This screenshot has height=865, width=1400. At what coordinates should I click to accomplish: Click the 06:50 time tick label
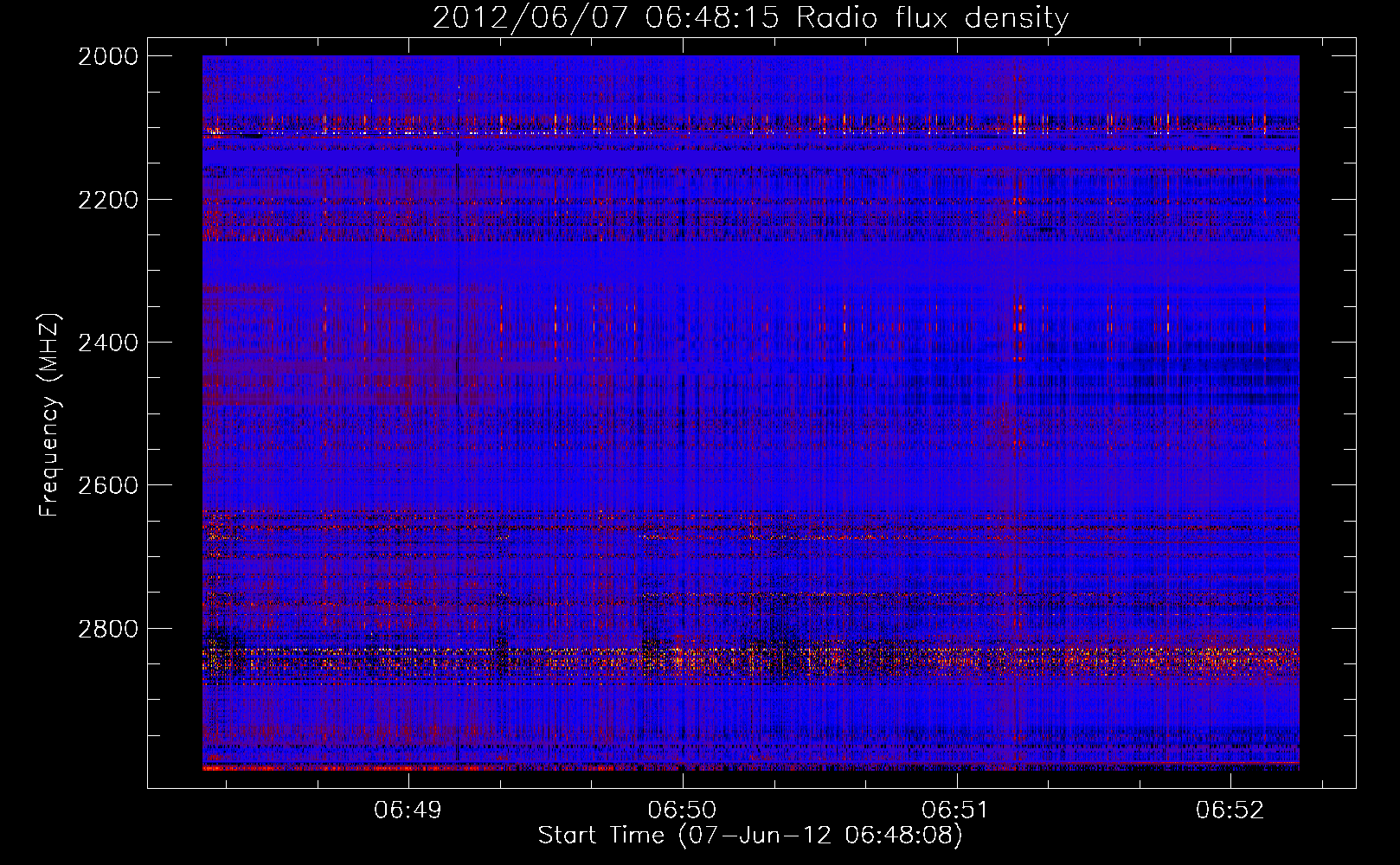(x=683, y=810)
